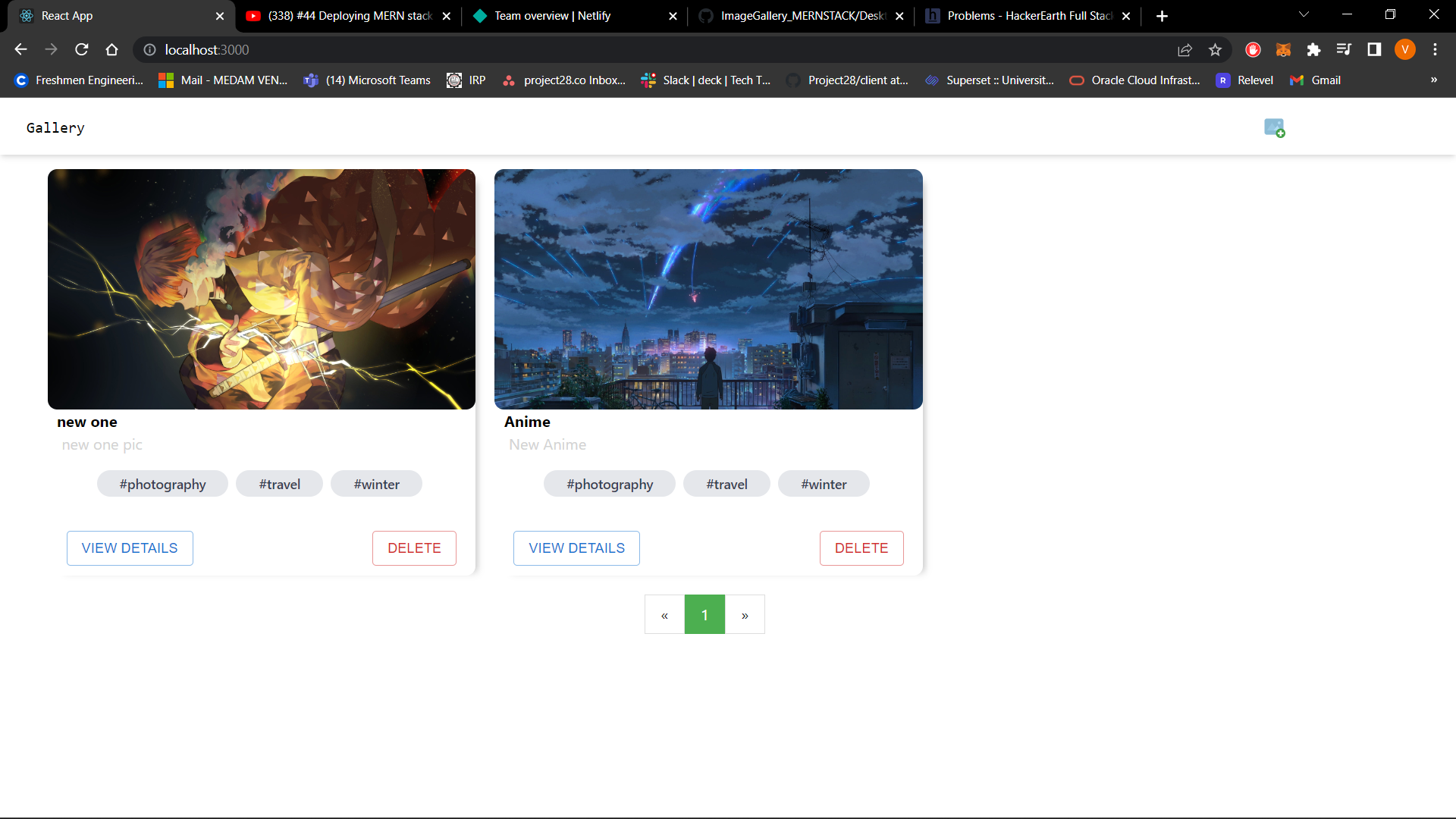1456x819 pixels.
Task: Go back using browser back arrow
Action: (20, 49)
